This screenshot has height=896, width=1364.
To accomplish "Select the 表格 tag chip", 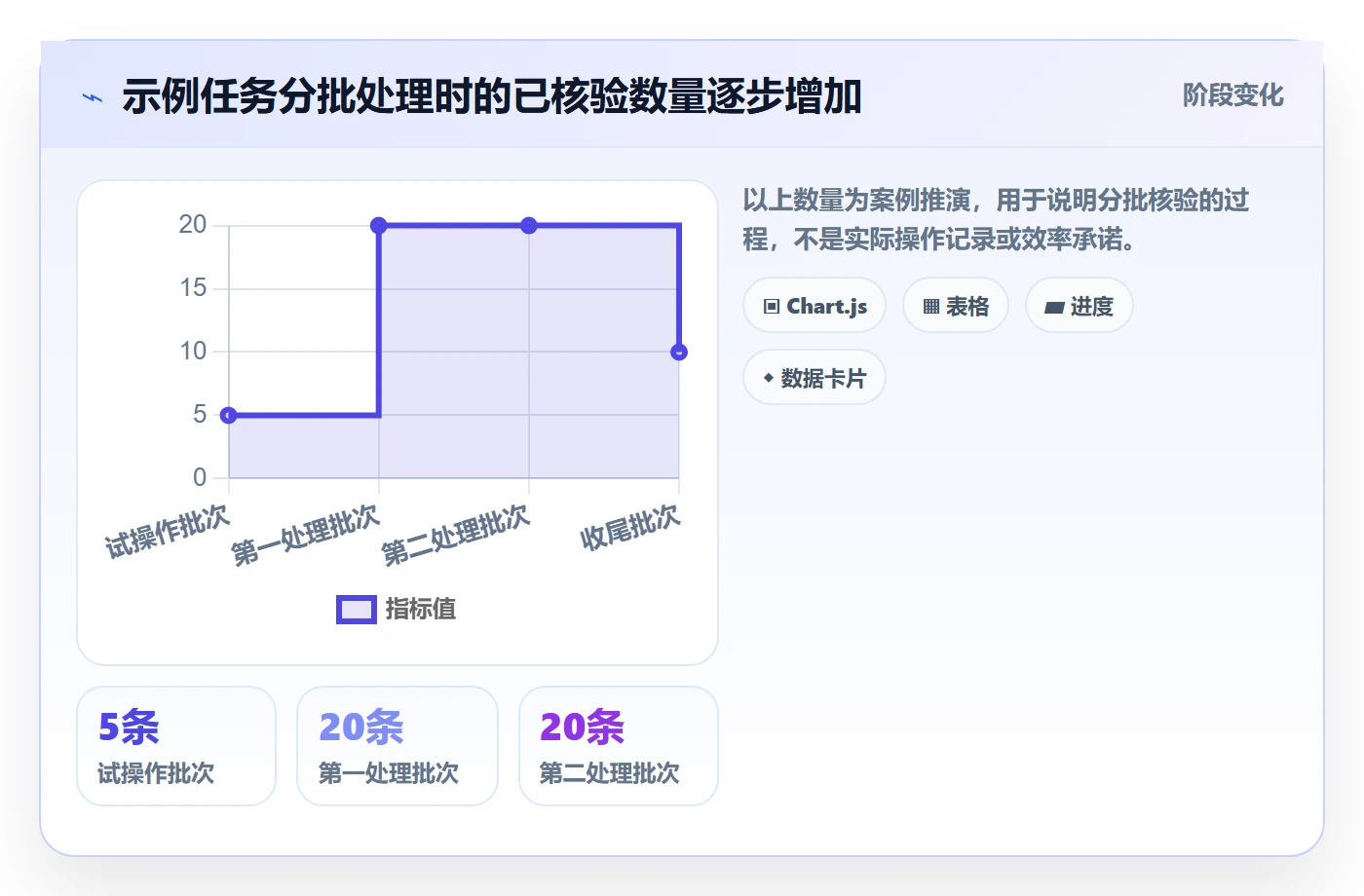I will pyautogui.click(x=956, y=306).
